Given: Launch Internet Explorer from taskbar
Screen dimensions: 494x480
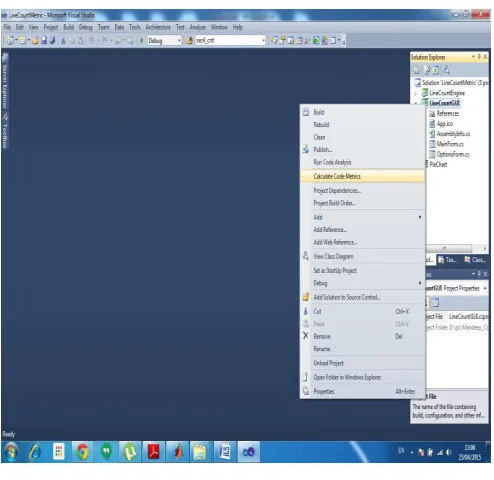Looking at the screenshot, I should click(35, 452).
